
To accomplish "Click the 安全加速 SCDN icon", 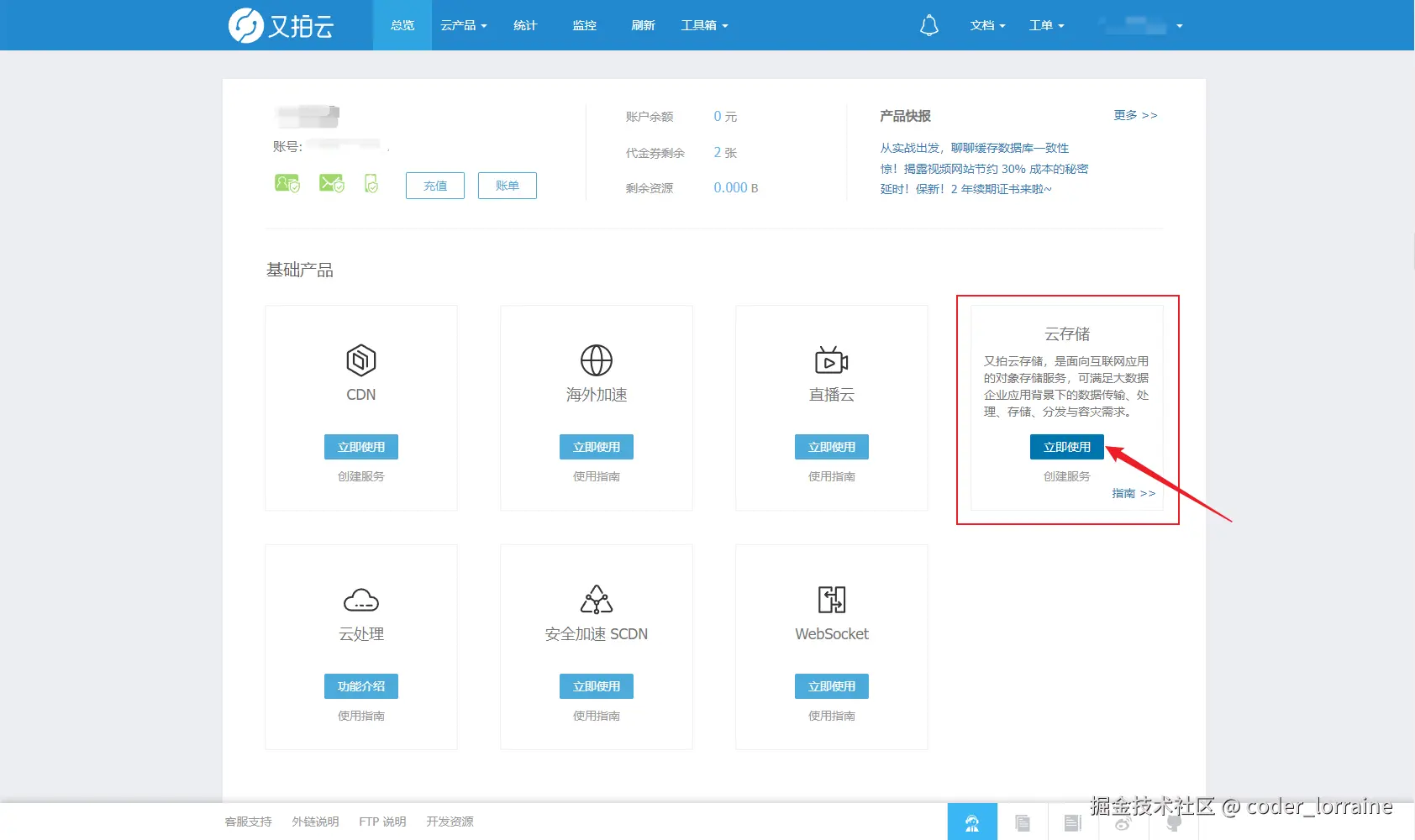I will 597,600.
